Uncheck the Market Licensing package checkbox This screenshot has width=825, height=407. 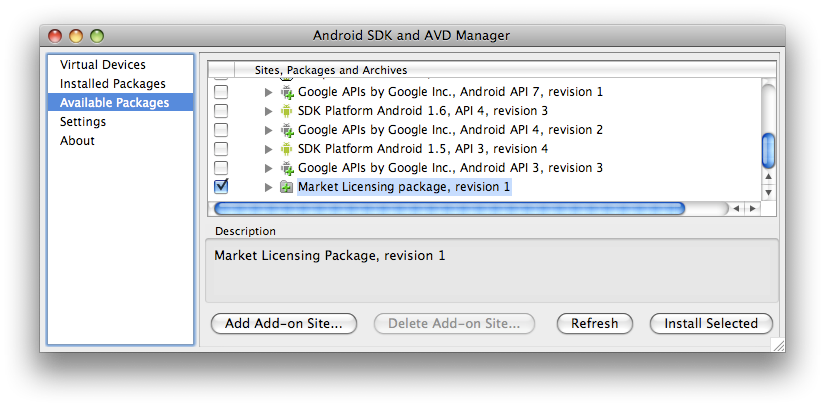click(x=221, y=186)
